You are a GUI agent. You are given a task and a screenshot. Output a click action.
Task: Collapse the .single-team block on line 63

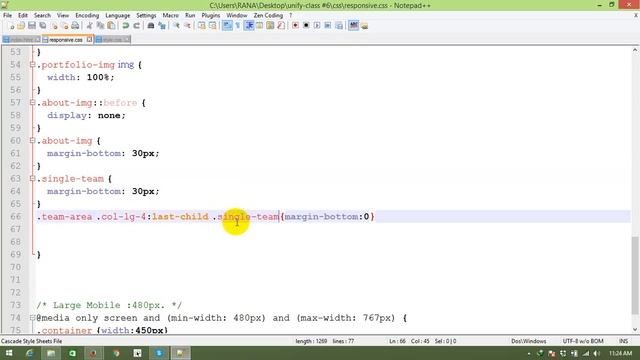point(32,178)
